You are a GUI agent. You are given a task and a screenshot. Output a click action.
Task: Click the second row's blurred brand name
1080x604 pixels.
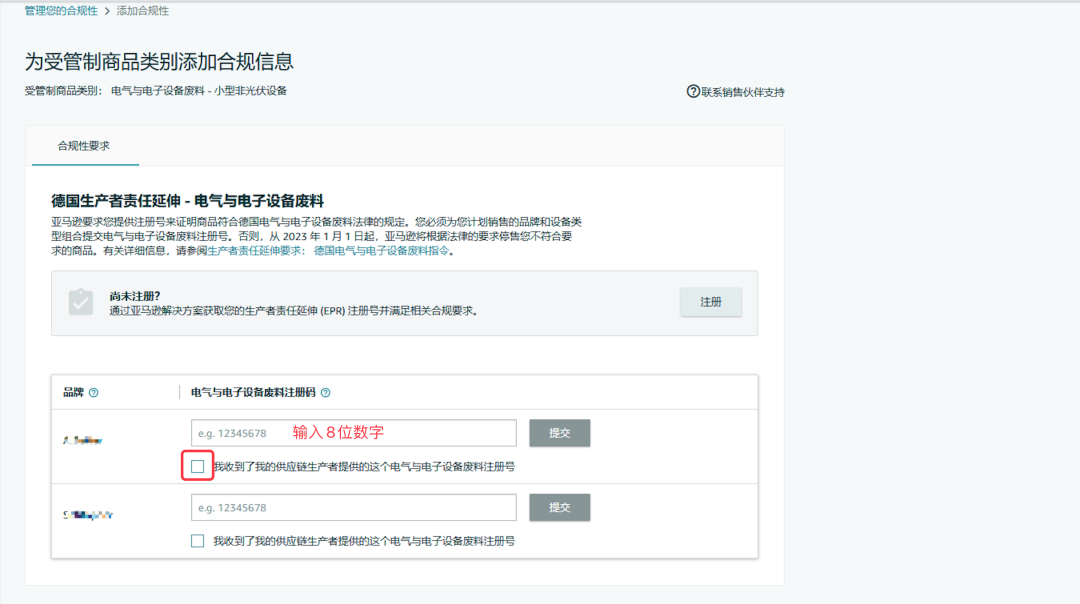[x=88, y=514]
